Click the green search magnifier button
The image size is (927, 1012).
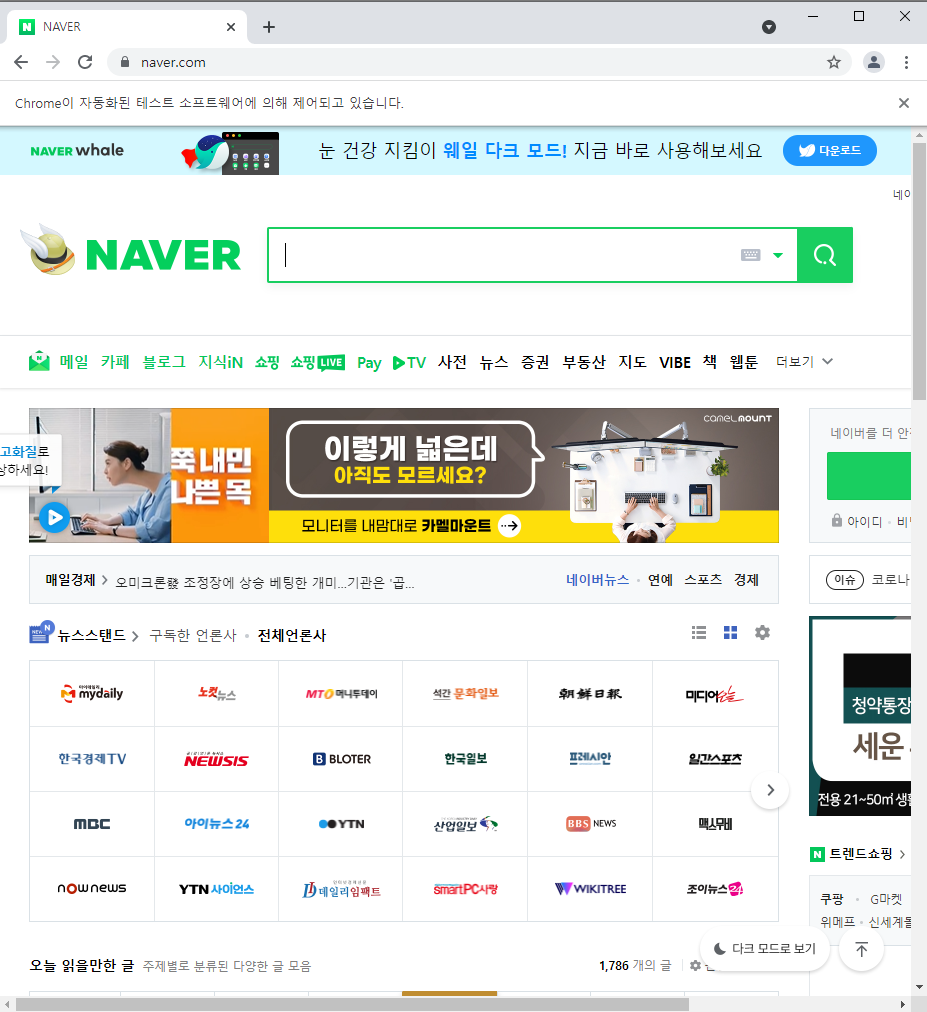tap(824, 255)
